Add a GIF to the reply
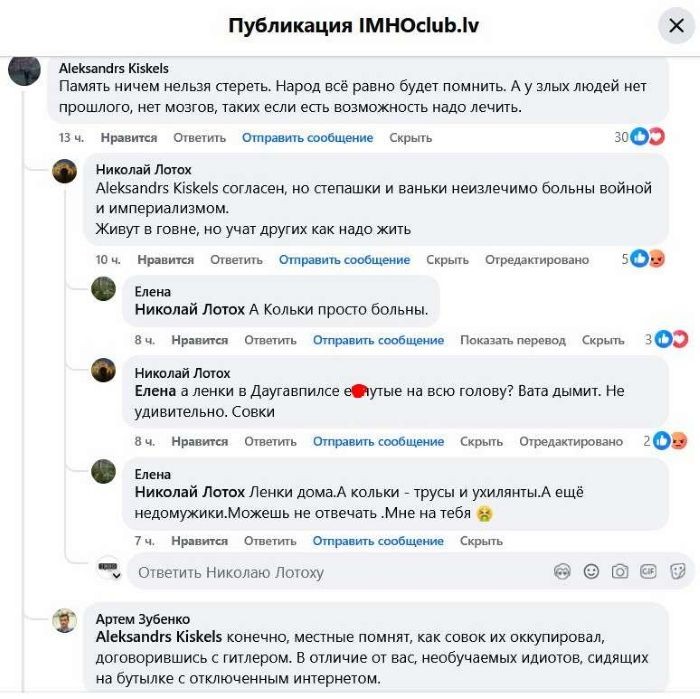This screenshot has height=699, width=700. click(649, 572)
